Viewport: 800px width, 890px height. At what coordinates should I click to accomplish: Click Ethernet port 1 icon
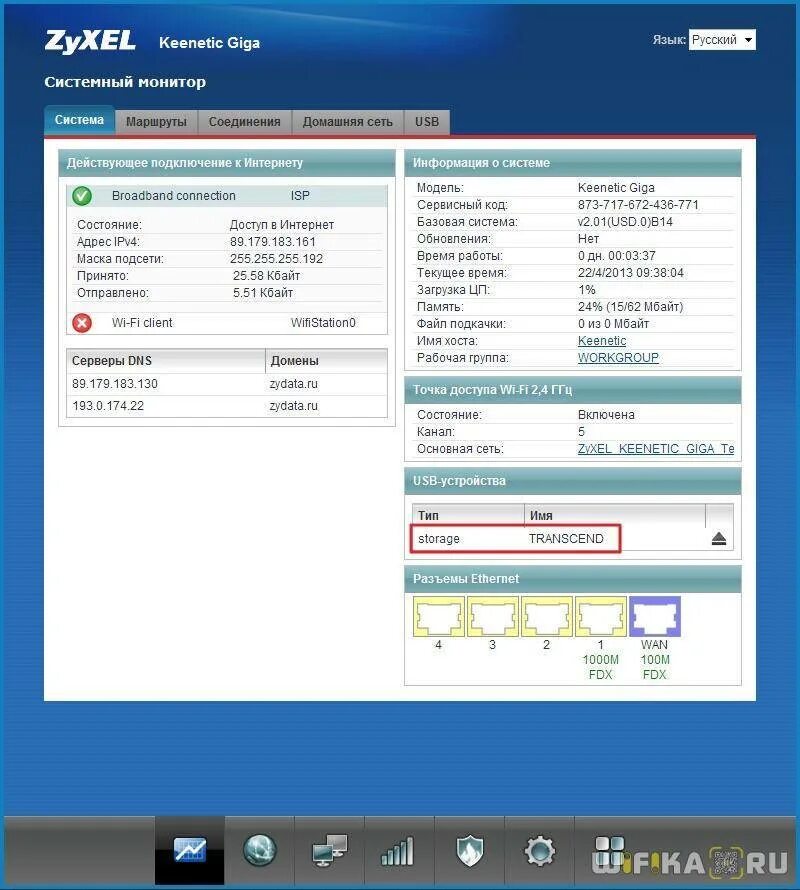pos(601,616)
